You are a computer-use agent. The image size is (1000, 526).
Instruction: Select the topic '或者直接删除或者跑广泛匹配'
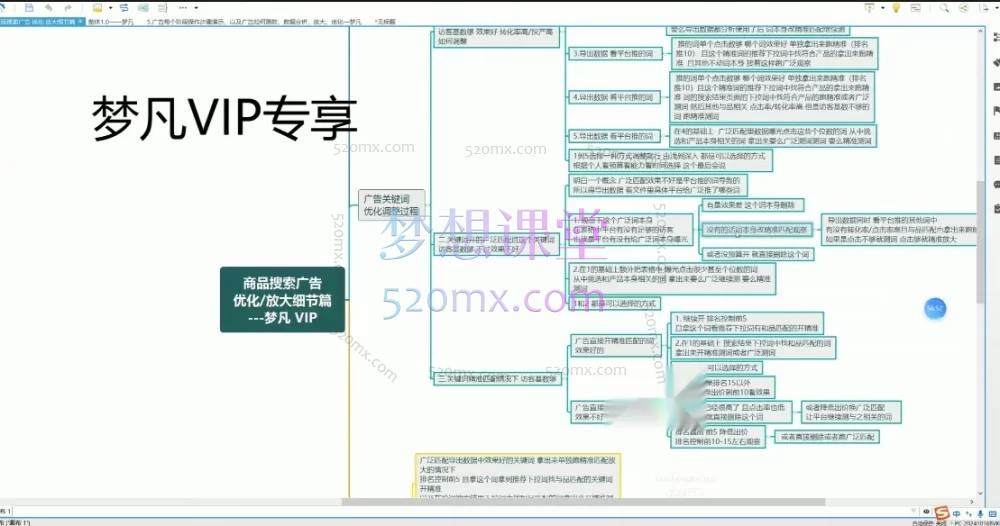pyautogui.click(x=827, y=437)
